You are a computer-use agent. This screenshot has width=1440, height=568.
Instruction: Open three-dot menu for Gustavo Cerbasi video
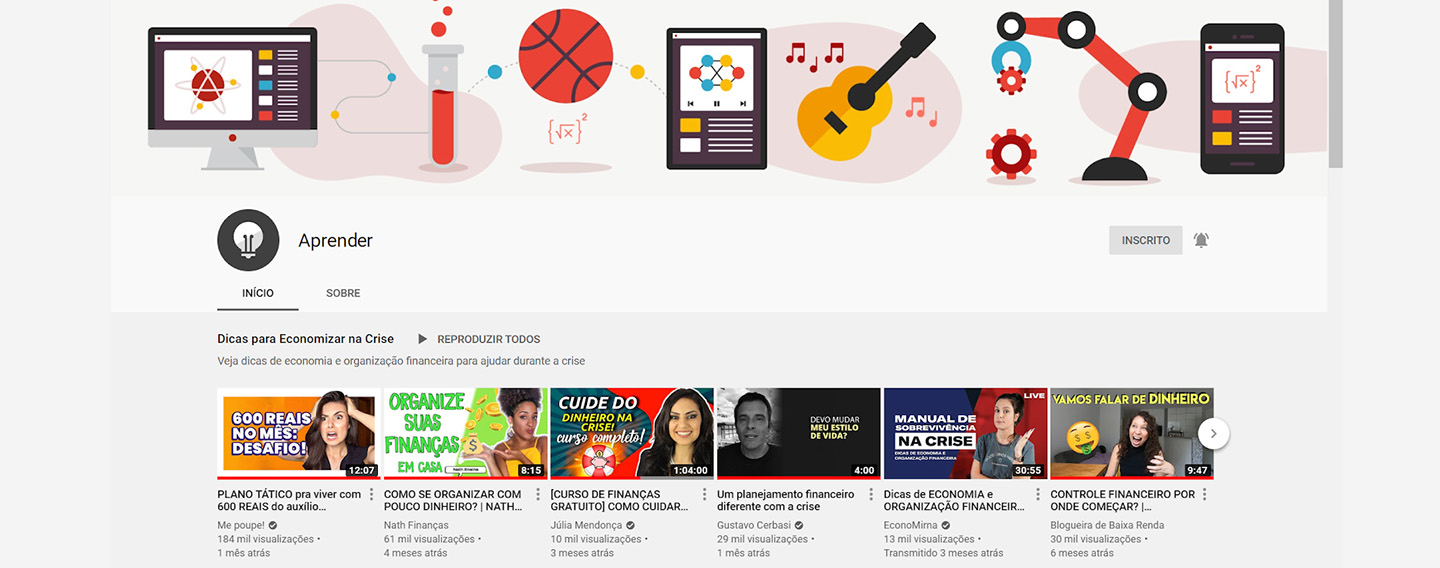pos(871,495)
